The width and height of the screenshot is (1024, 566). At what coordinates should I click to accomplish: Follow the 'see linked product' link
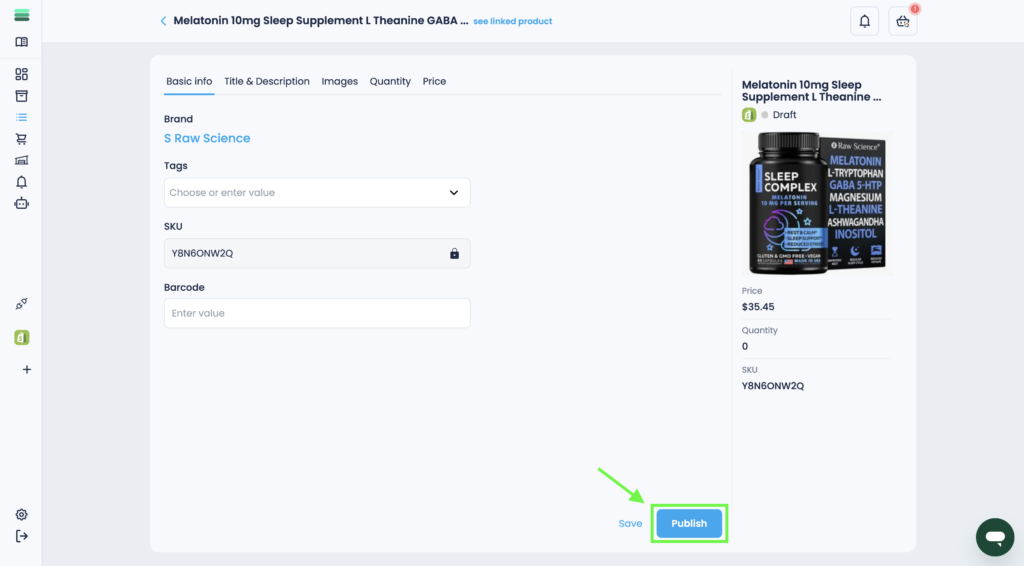[512, 21]
